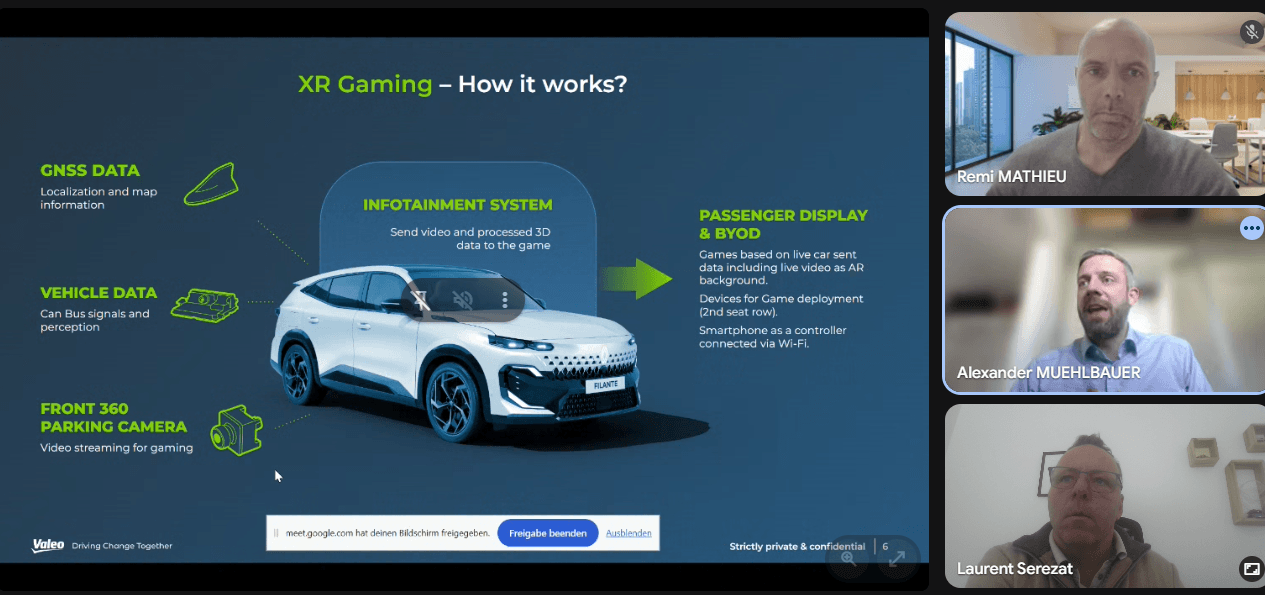Screen dimensions: 1265x595
Task: Click the drag handle on sharing notification bar
Action: point(276,533)
